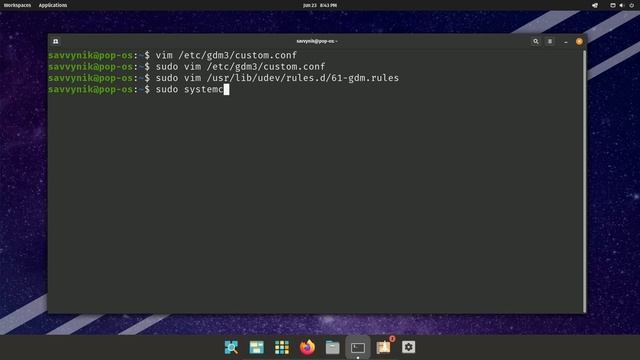640x360 pixels.
Task: Close the terminal window with orange button
Action: pyautogui.click(x=579, y=41)
